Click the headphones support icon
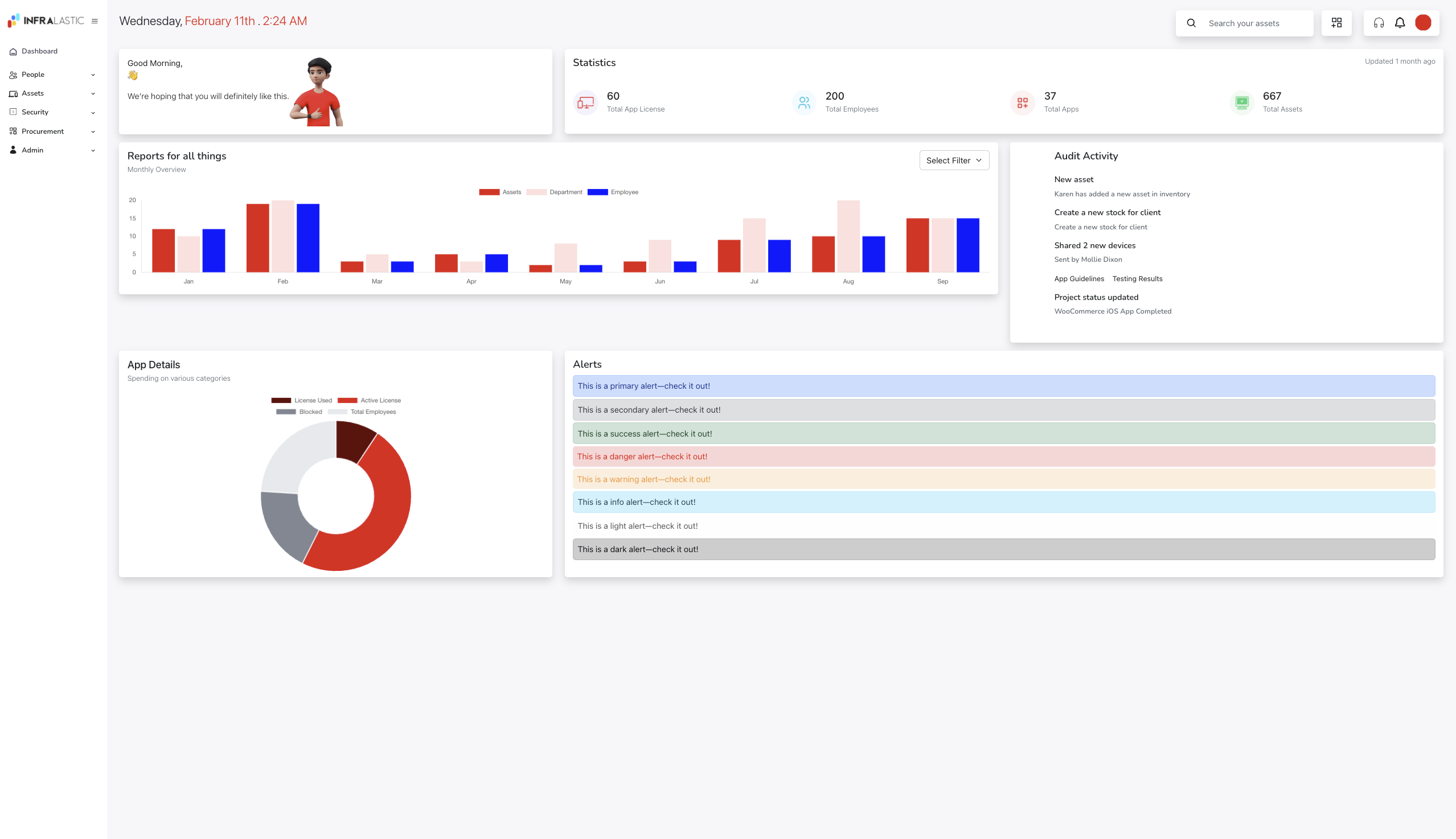The width and height of the screenshot is (1456, 839). coord(1378,23)
